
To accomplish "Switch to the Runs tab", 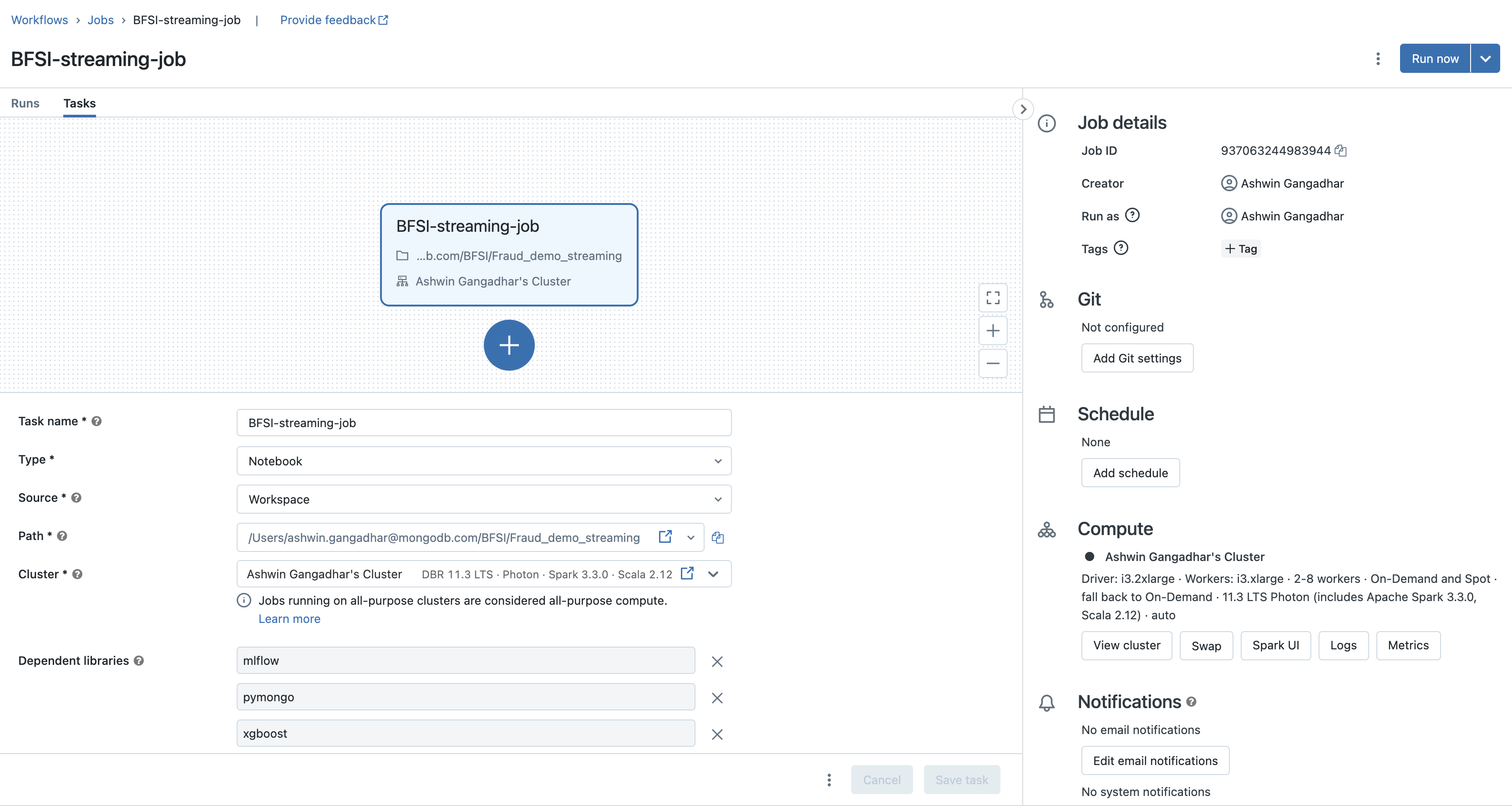I will click(x=25, y=103).
